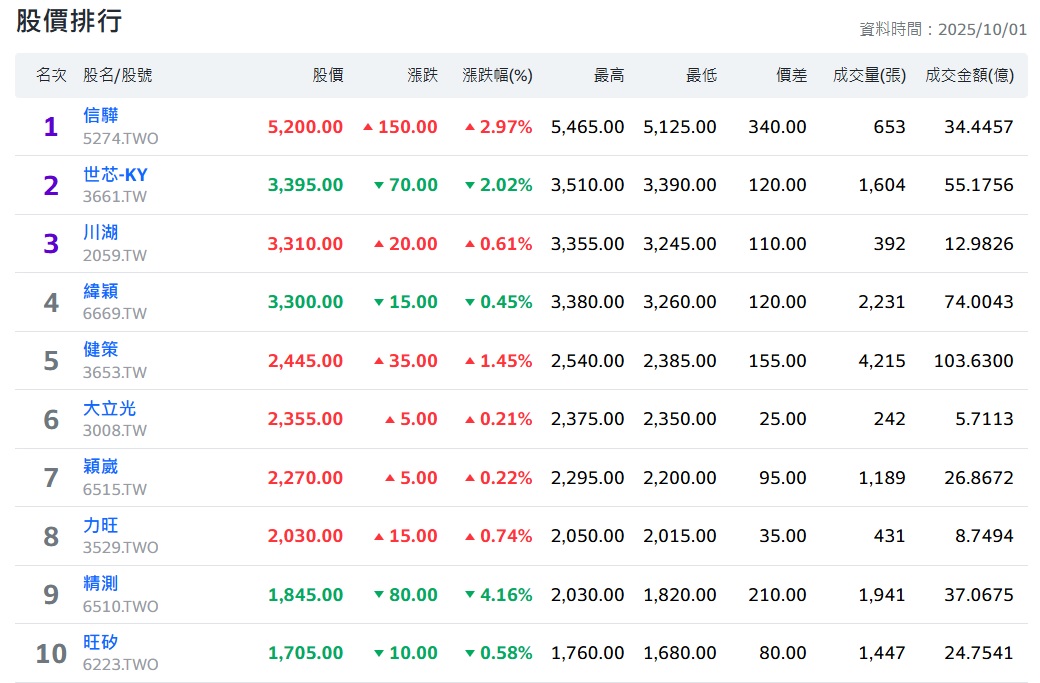This screenshot has height=683, width=1040.
Task: Select the 健策 stock link
Action: pos(101,350)
